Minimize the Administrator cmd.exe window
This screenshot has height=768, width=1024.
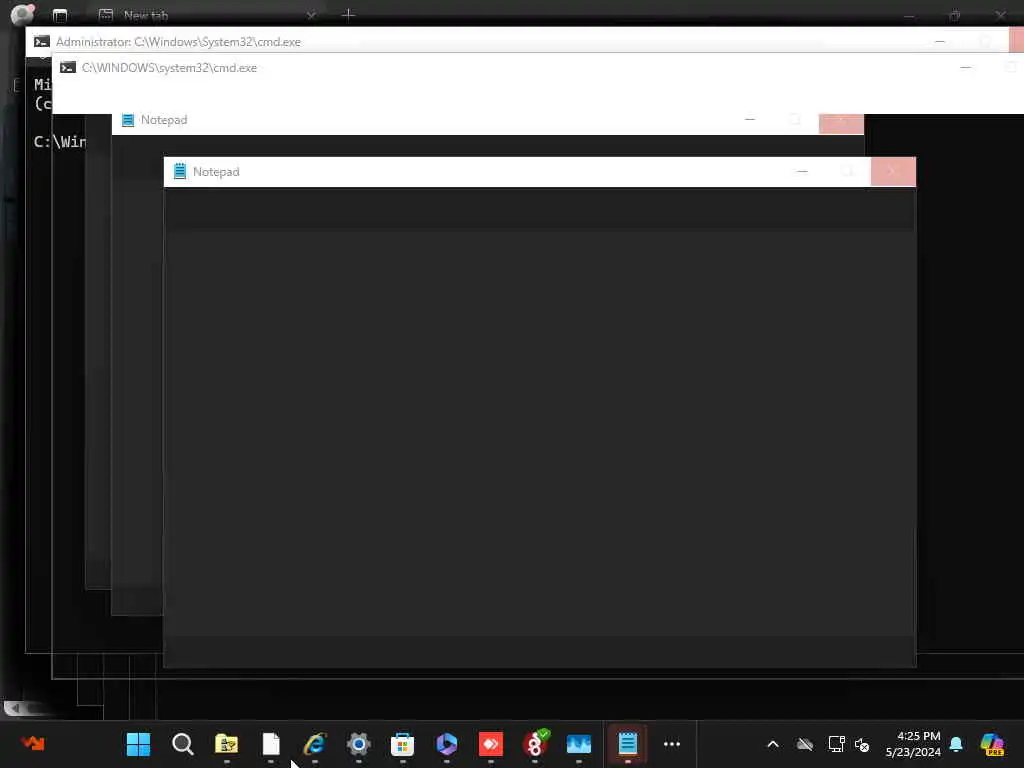pos(940,41)
